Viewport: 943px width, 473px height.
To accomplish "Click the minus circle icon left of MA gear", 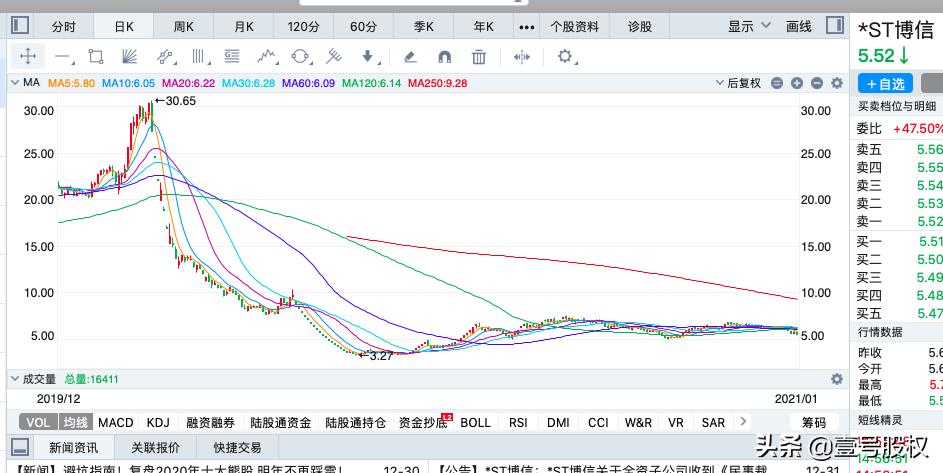I will point(817,83).
